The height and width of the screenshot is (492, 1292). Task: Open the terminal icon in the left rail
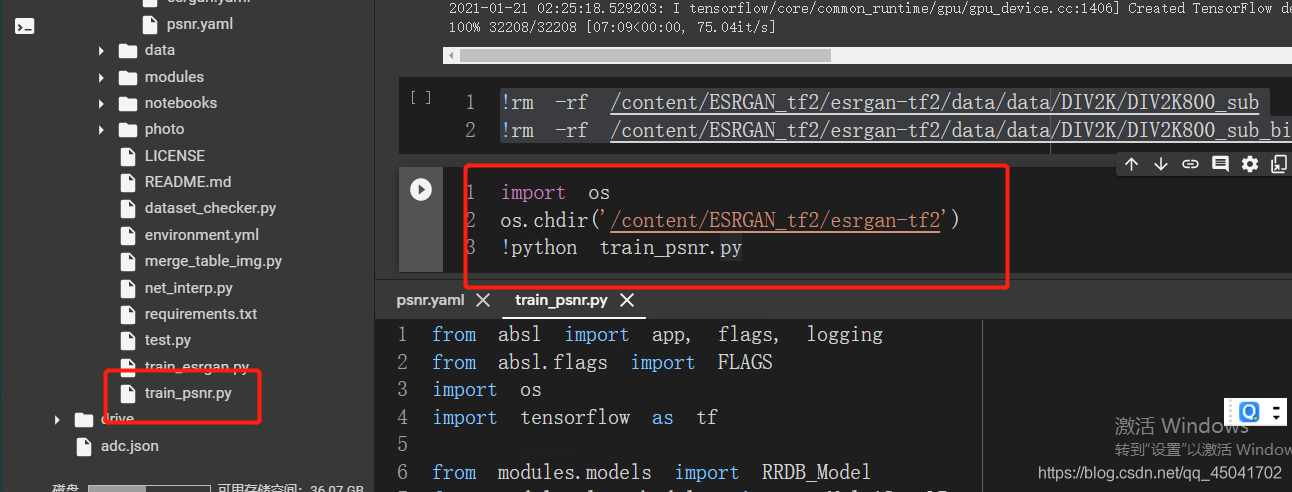tap(25, 27)
